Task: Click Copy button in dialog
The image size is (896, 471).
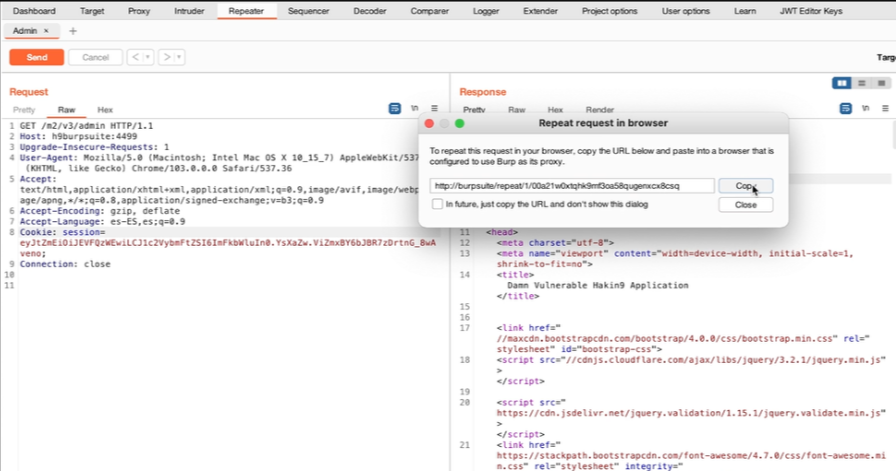Action: click(746, 186)
